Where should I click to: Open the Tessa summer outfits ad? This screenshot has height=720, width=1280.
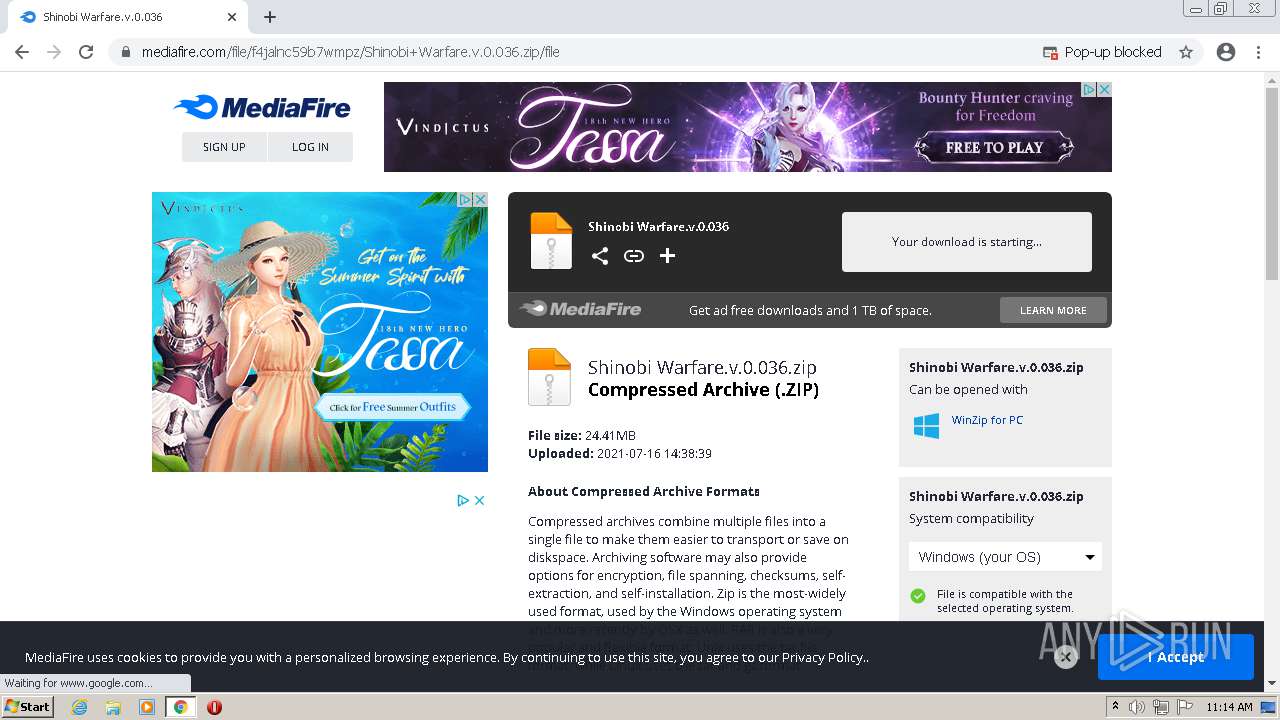tap(320, 332)
